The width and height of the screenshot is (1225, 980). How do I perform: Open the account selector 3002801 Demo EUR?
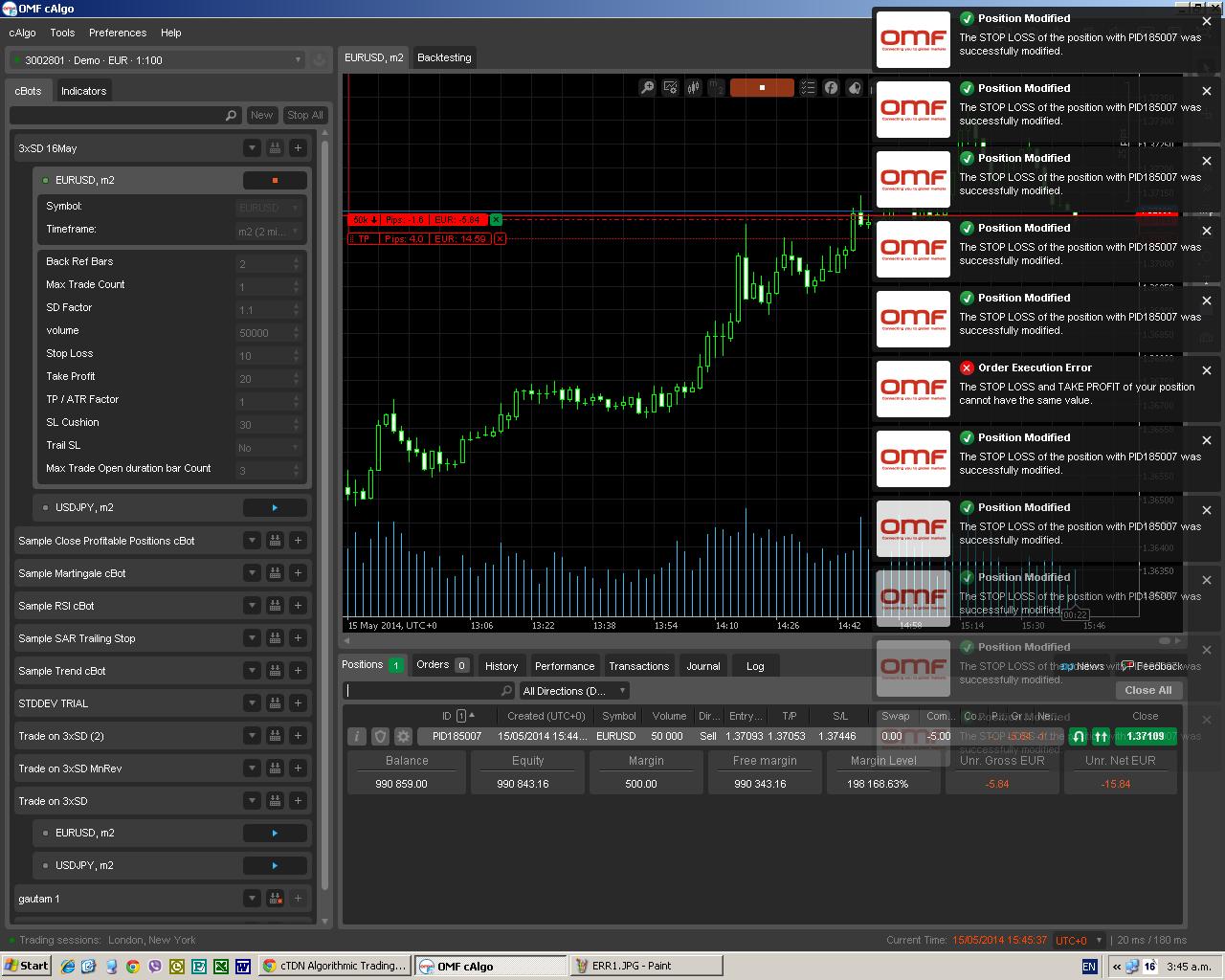(157, 60)
